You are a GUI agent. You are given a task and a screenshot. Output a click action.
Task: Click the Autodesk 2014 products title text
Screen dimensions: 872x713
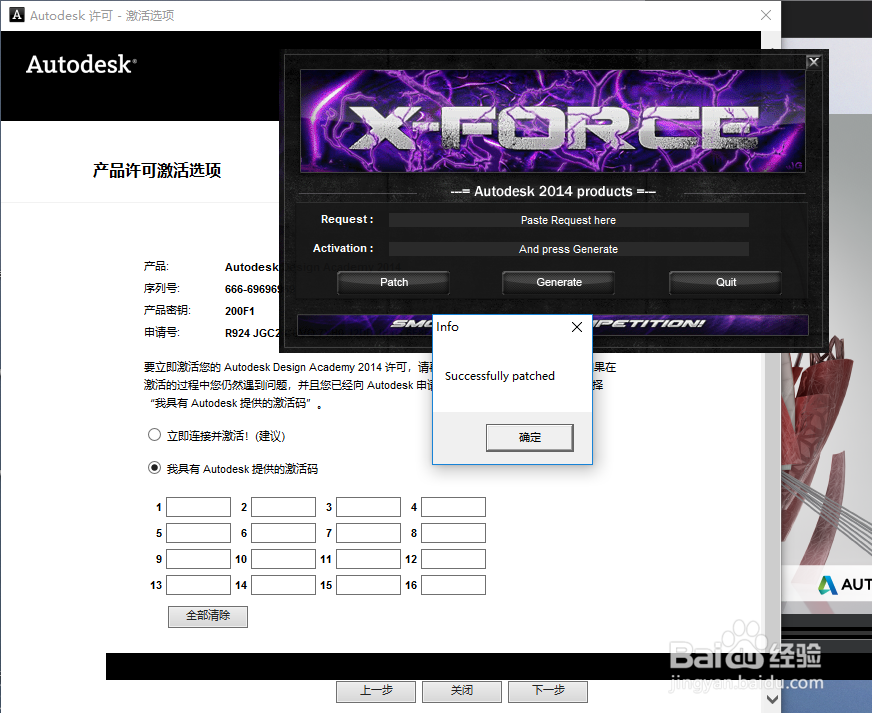tap(553, 191)
